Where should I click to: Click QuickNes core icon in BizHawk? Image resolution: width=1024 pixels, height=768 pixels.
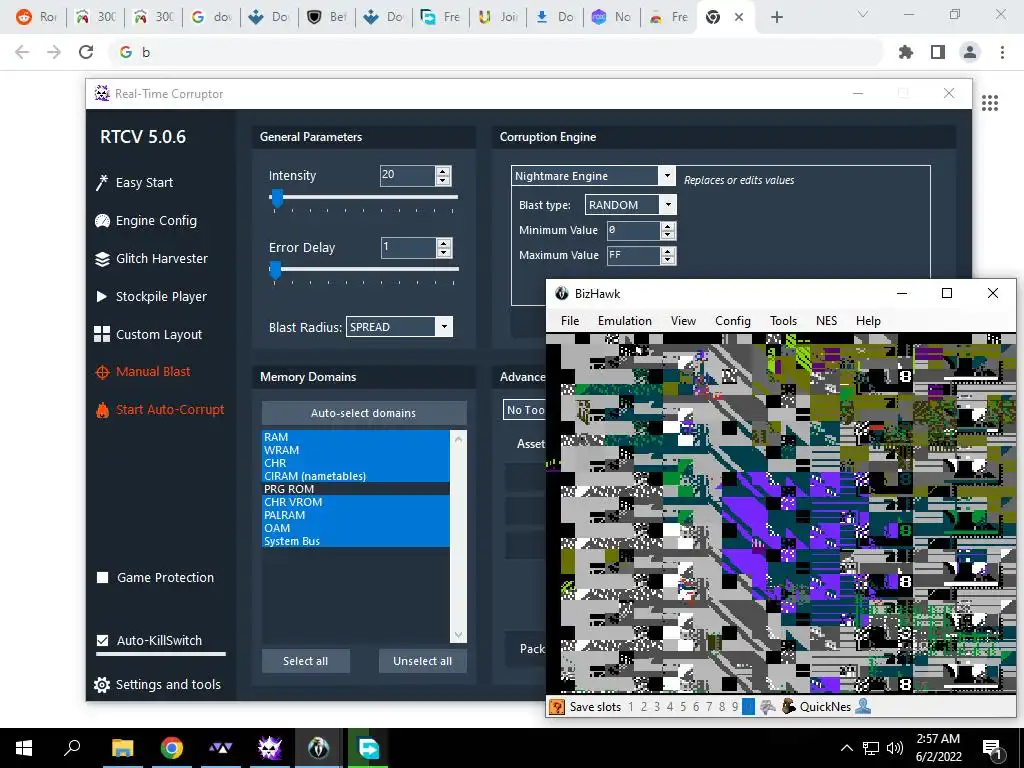[789, 707]
